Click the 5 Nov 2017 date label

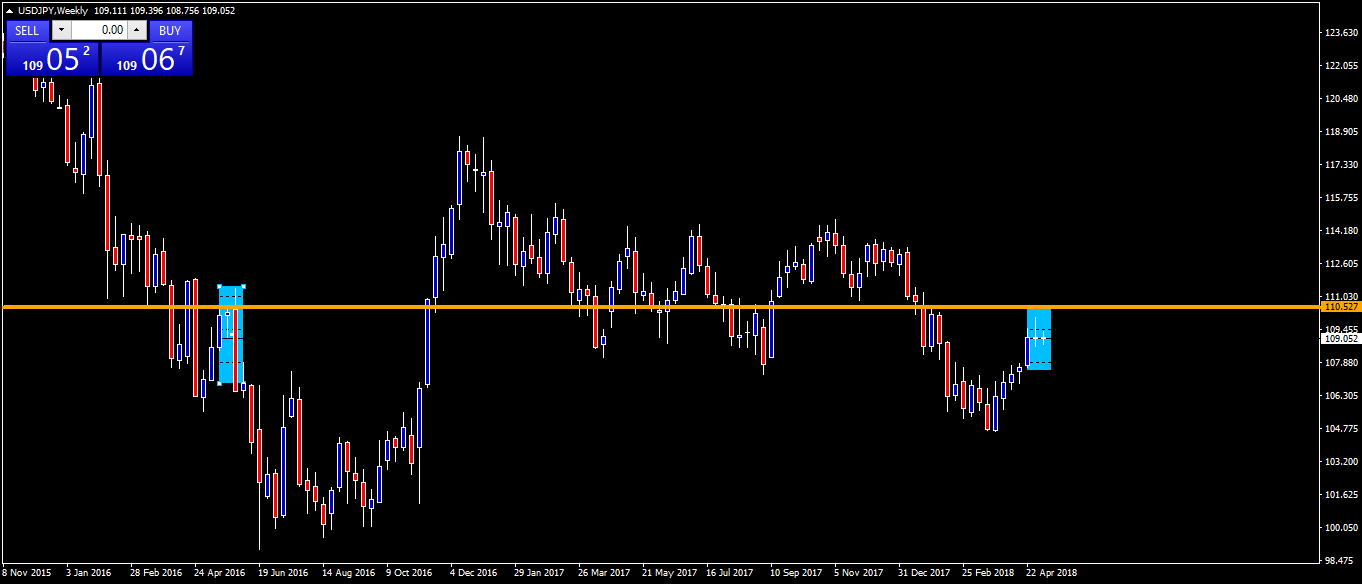pyautogui.click(x=859, y=574)
